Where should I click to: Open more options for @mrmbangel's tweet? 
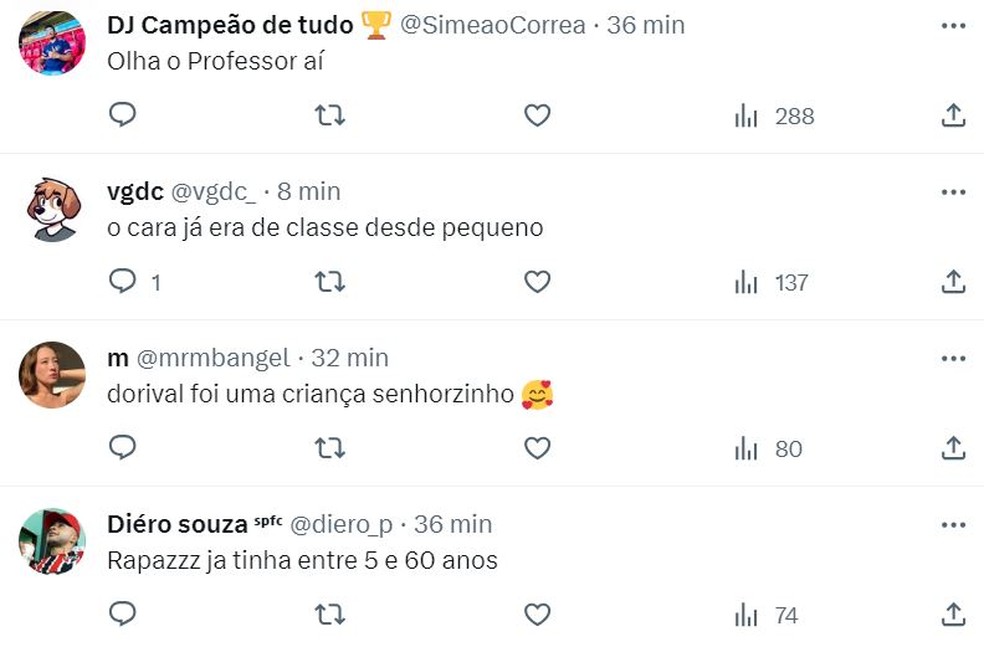[x=953, y=357]
